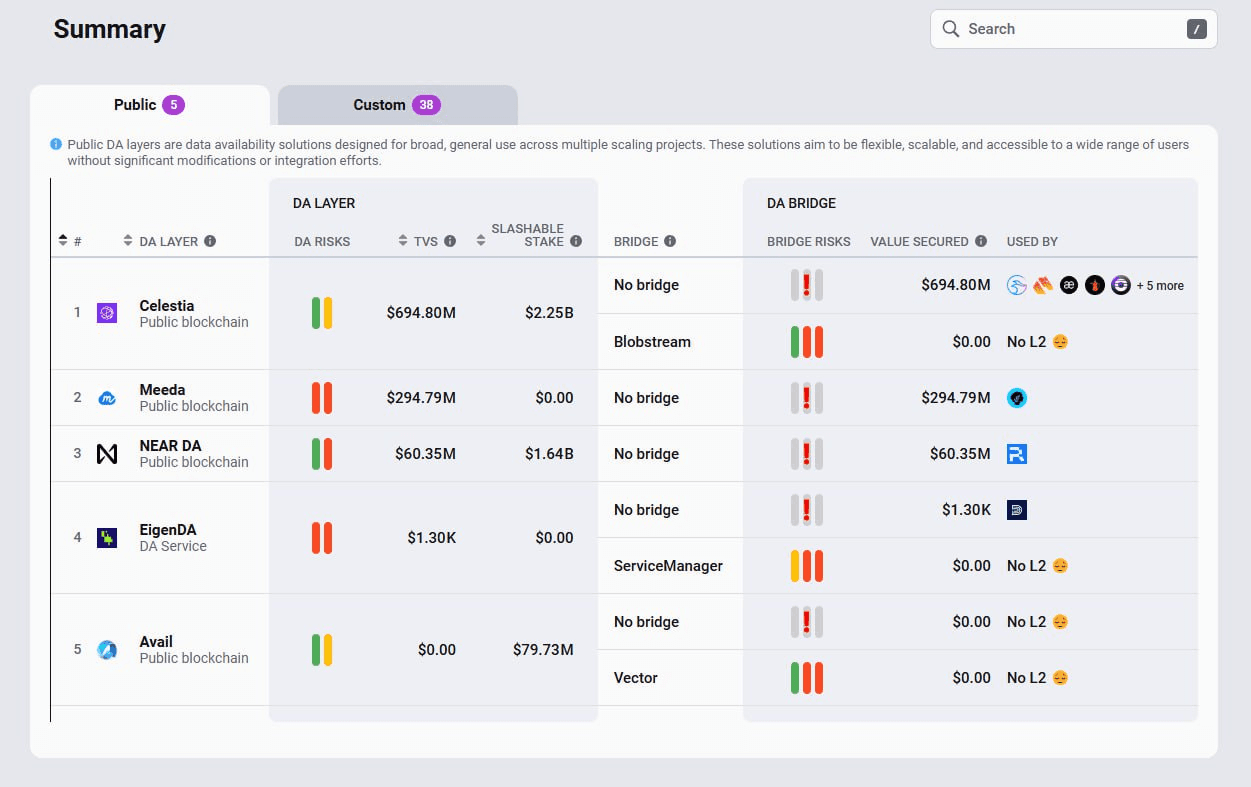
Task: Click the blue R project icon in NEAR DA row
Action: coord(1017,453)
